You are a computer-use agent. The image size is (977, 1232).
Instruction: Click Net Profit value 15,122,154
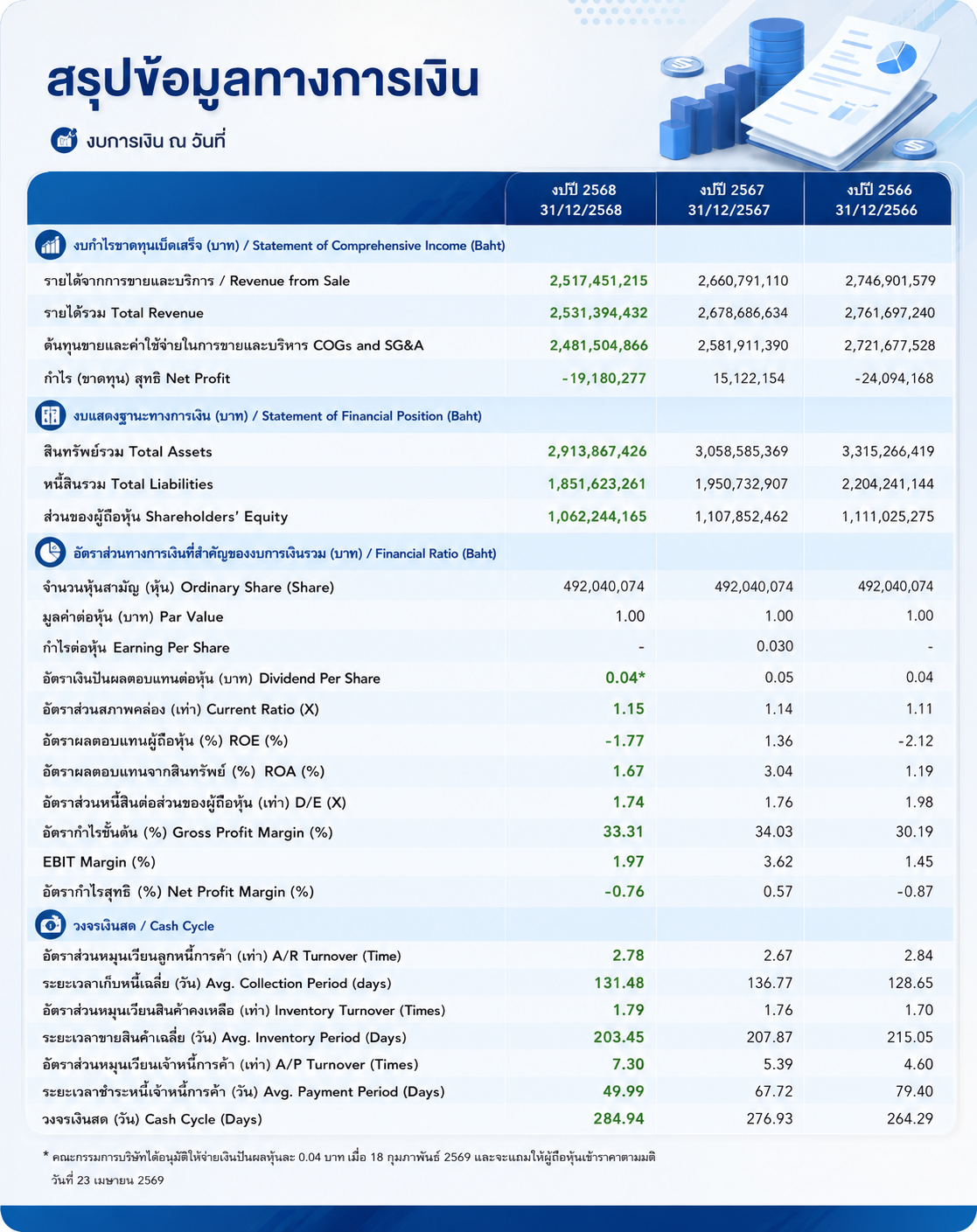(x=749, y=379)
